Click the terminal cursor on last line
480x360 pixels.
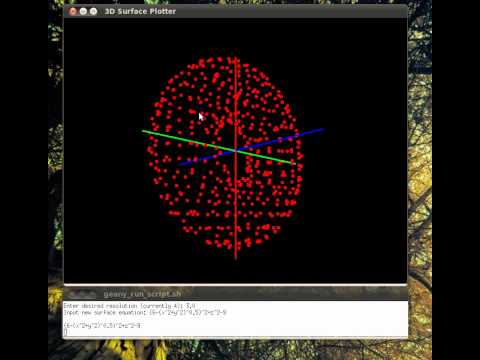coord(66,332)
